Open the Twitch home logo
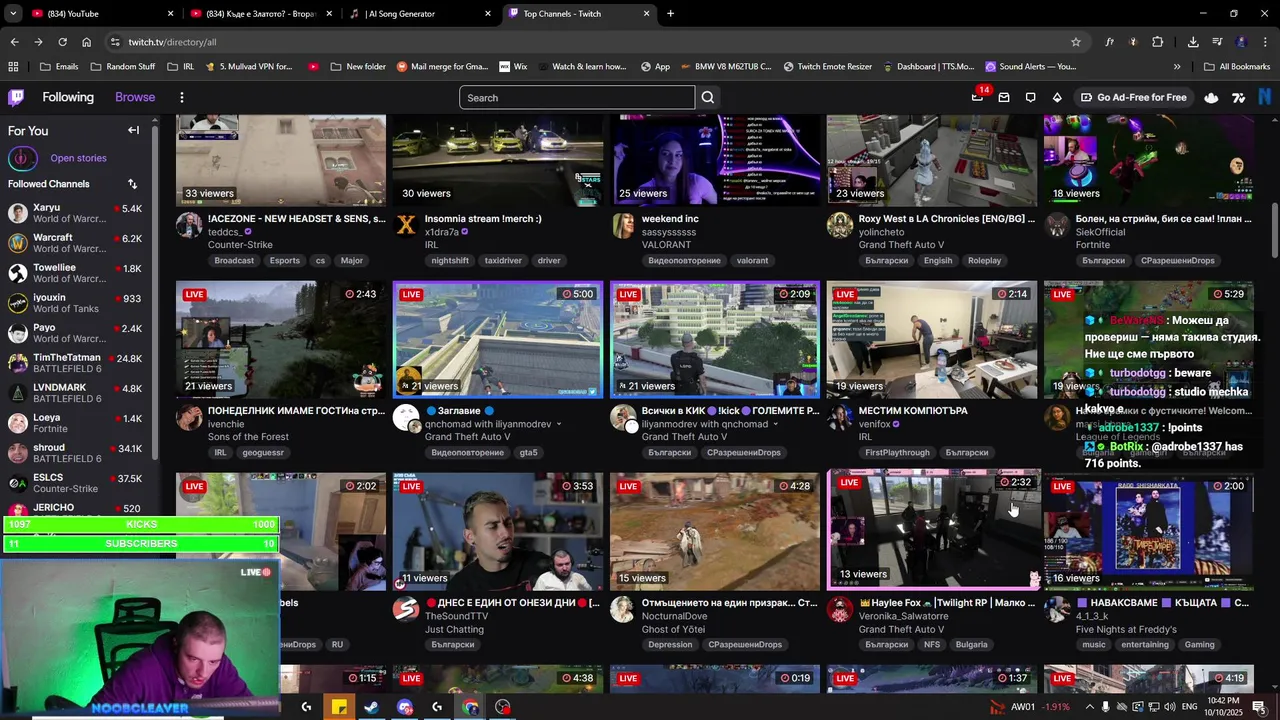 pyautogui.click(x=16, y=97)
